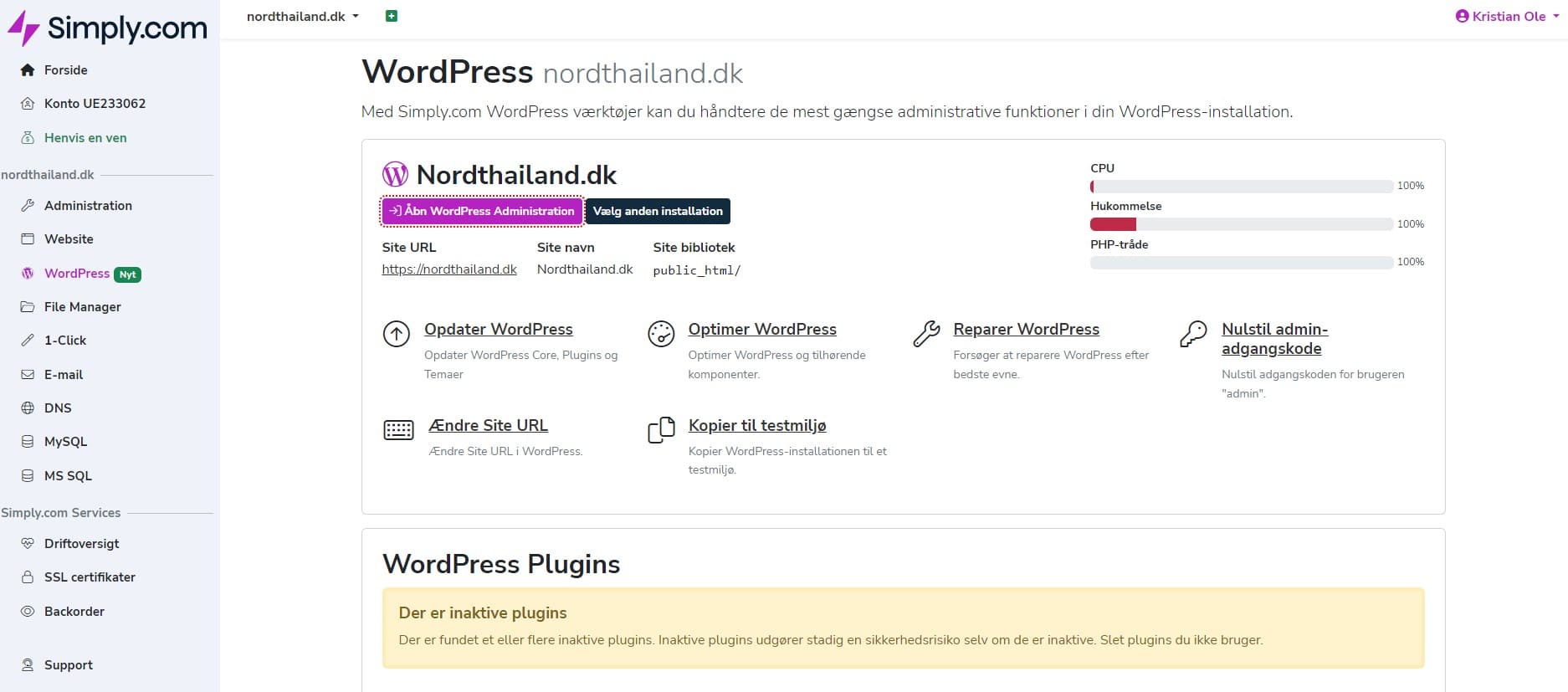Click the Nulstil admin-adgangskode link

click(1274, 339)
